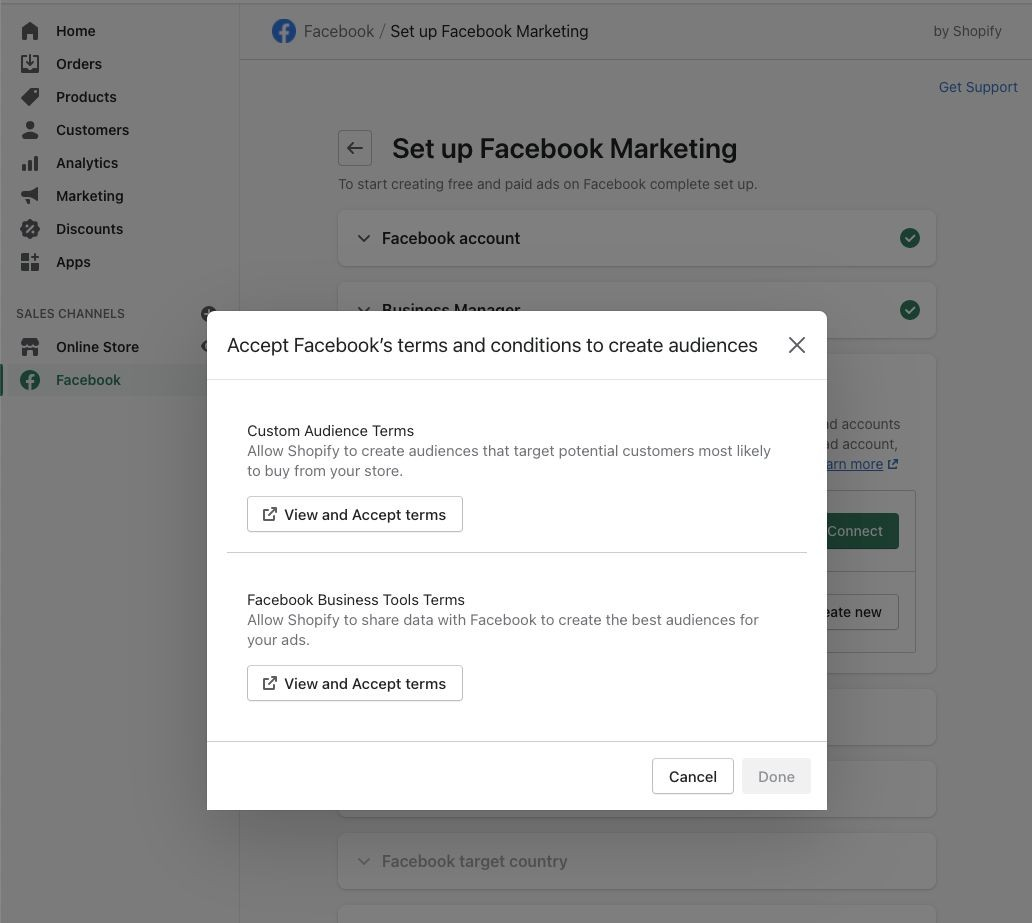This screenshot has width=1032, height=923.
Task: Click the Analytics bar chart icon
Action: pos(30,163)
